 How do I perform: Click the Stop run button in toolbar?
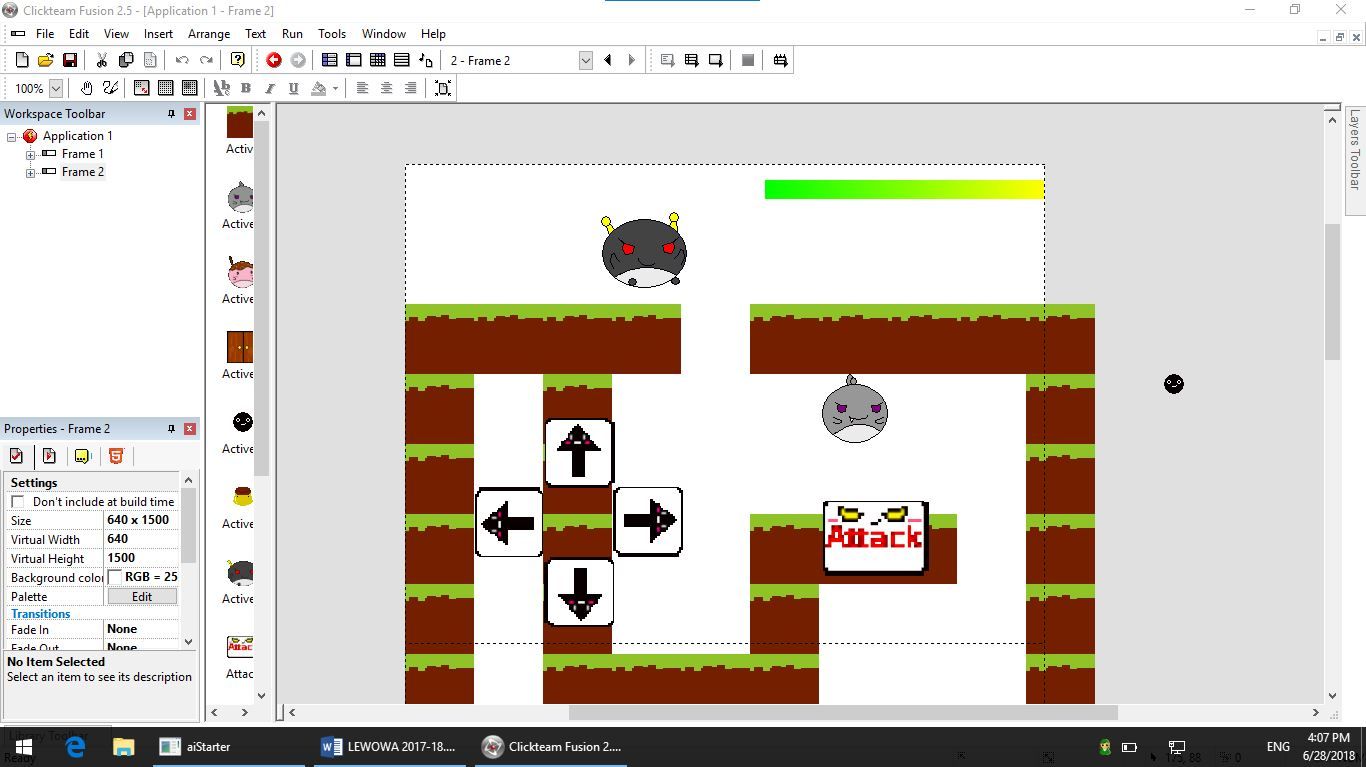747,61
